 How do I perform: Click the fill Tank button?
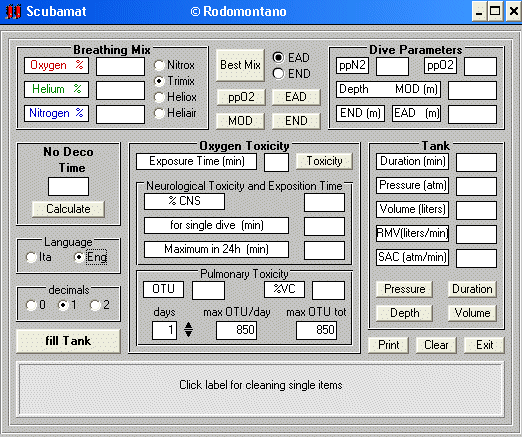(x=68, y=341)
